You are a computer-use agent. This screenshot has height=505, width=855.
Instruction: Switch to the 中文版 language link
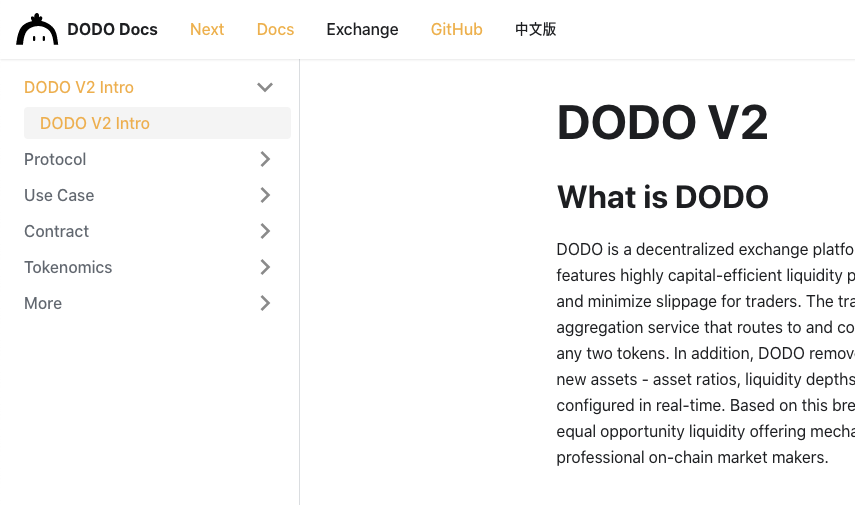point(535,29)
